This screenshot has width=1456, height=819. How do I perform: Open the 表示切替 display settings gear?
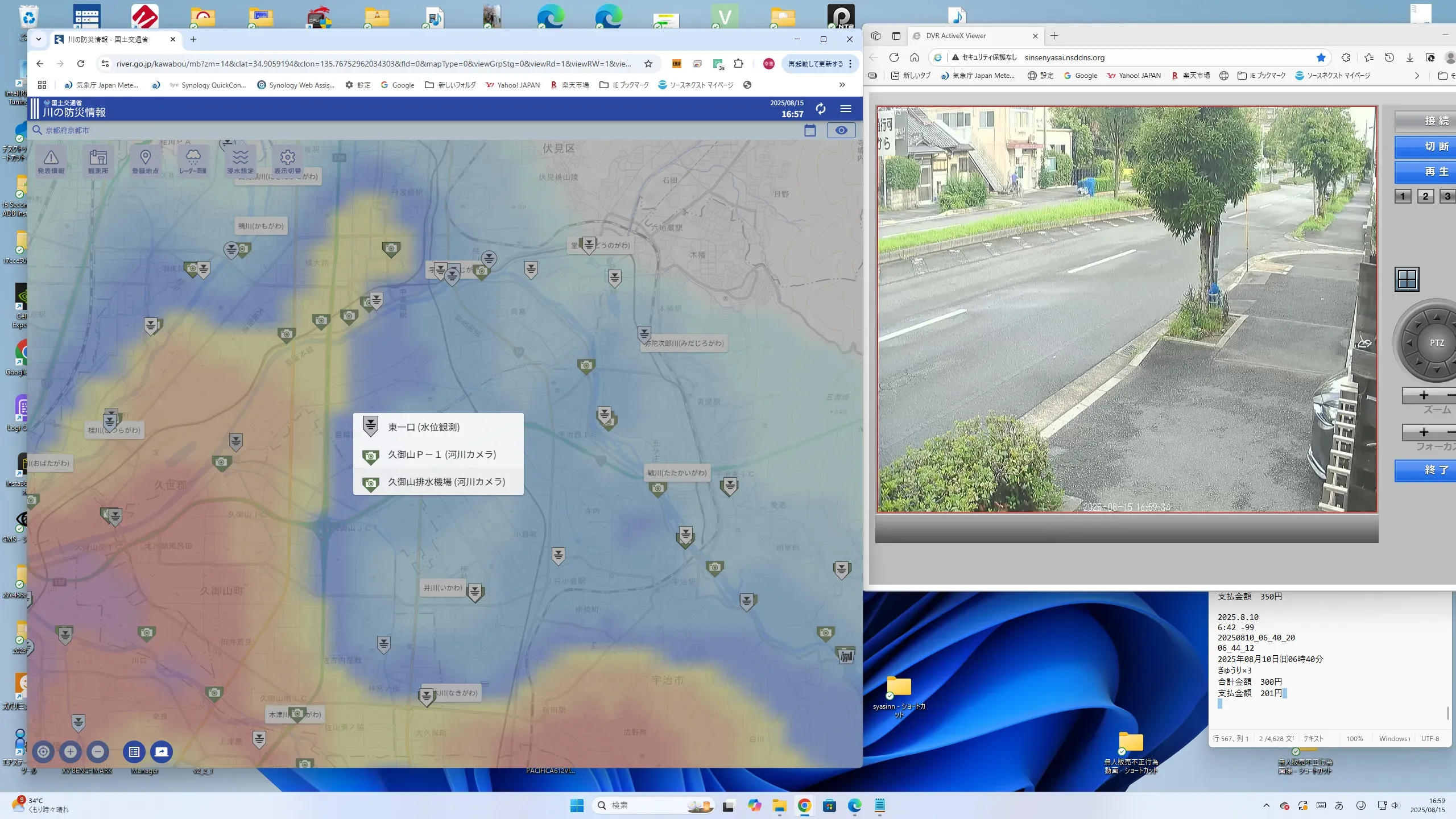point(287,161)
